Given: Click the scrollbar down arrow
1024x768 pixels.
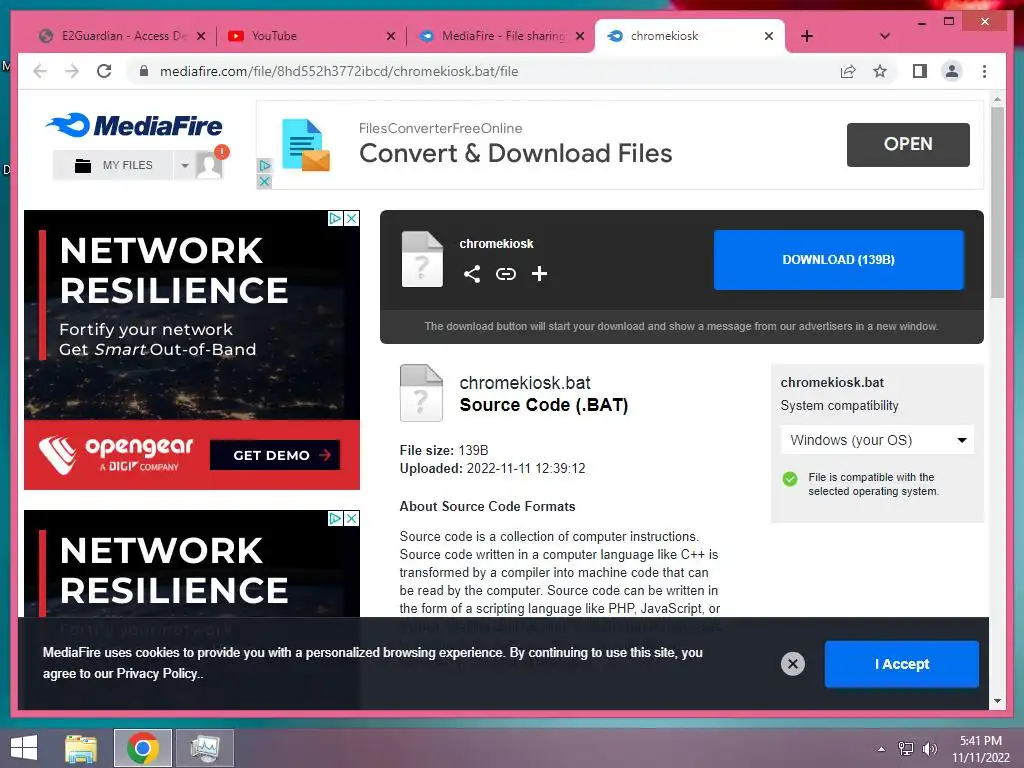Looking at the screenshot, I should [997, 701].
